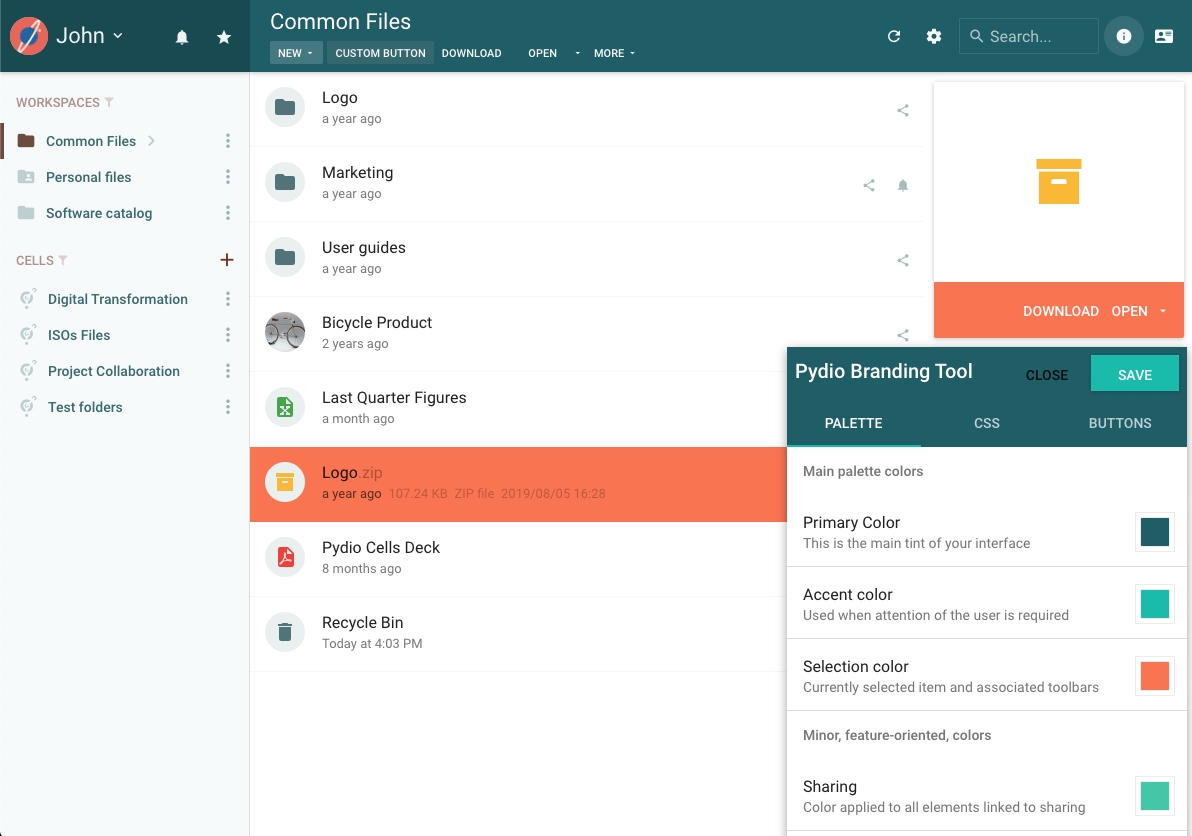Open settings gear icon in header
This screenshot has height=836, width=1192.
(x=934, y=36)
